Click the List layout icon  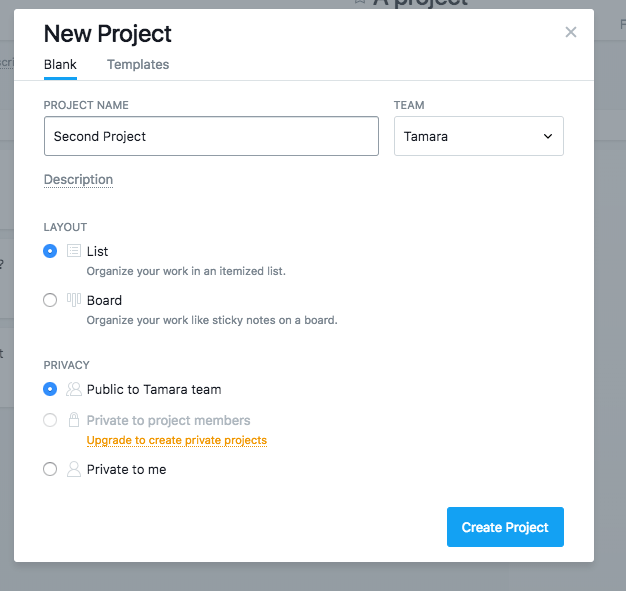[74, 251]
